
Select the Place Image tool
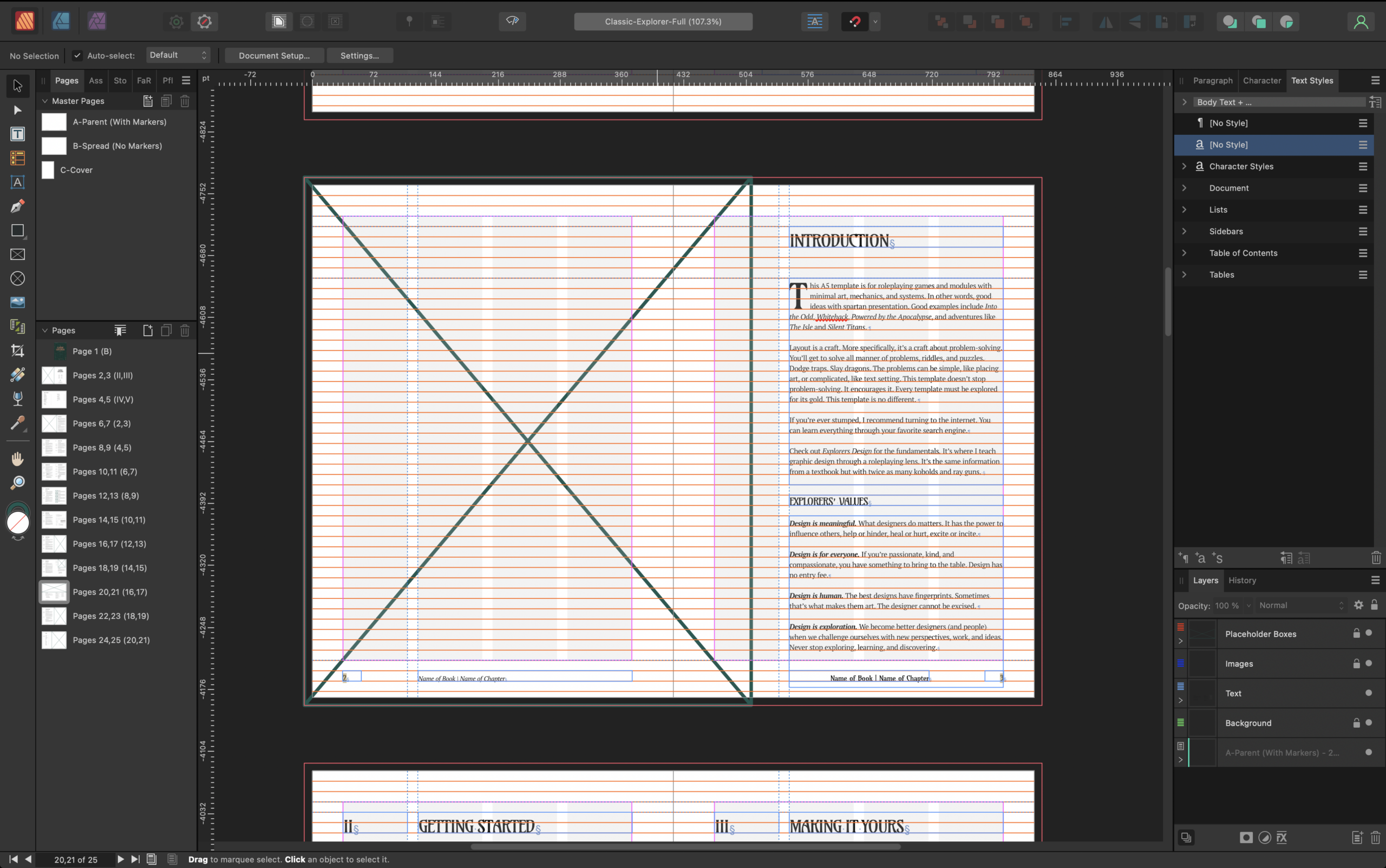click(17, 303)
